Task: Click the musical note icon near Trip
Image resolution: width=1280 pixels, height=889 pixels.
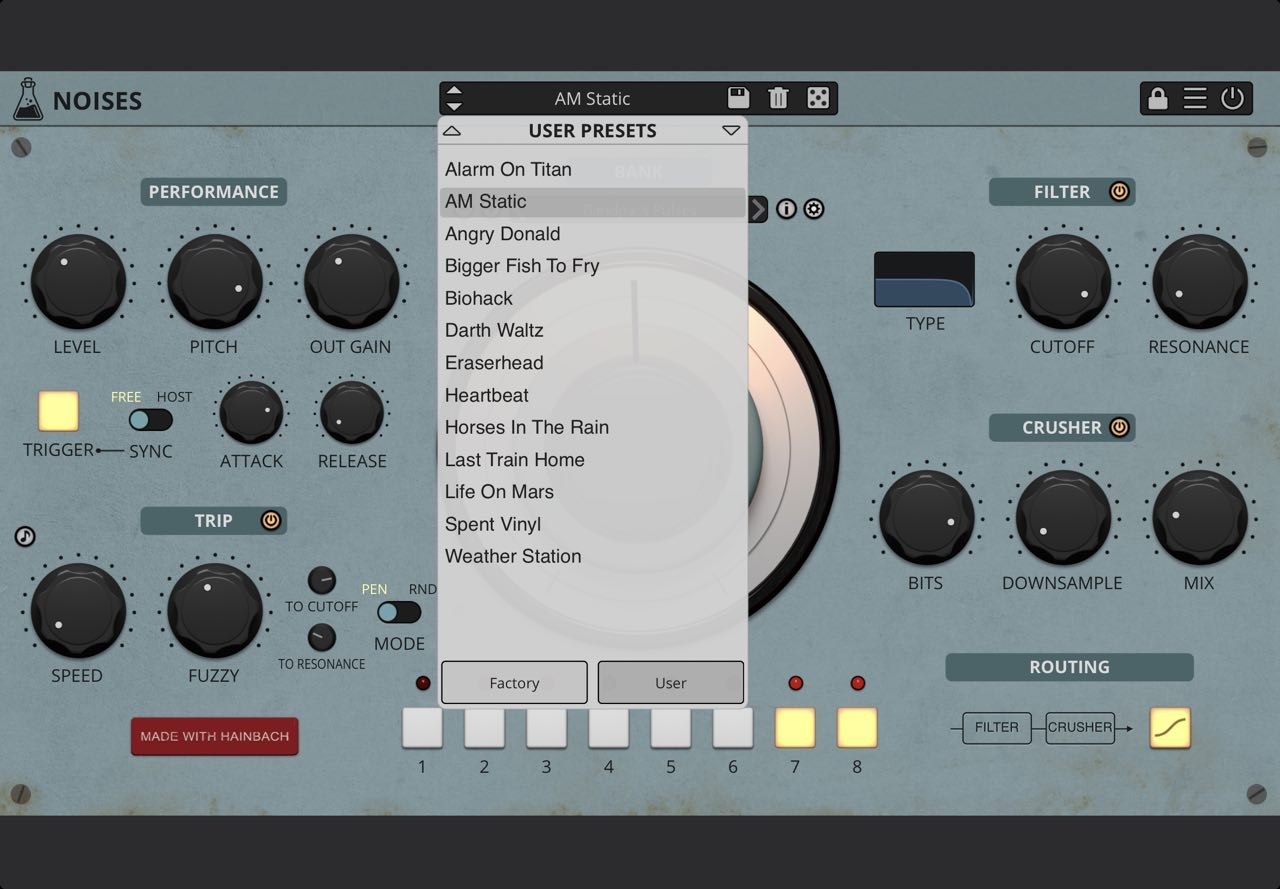Action: point(25,537)
